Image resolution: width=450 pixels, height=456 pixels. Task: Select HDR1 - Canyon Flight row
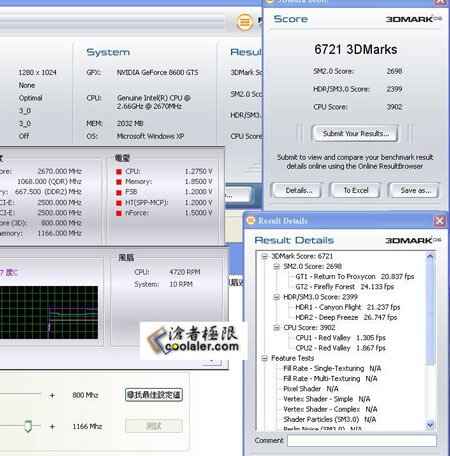pos(348,307)
